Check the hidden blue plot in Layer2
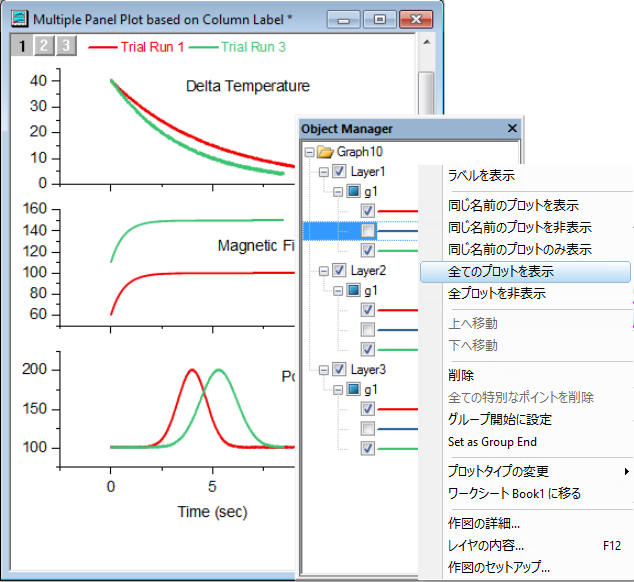The image size is (634, 582). coord(368,330)
